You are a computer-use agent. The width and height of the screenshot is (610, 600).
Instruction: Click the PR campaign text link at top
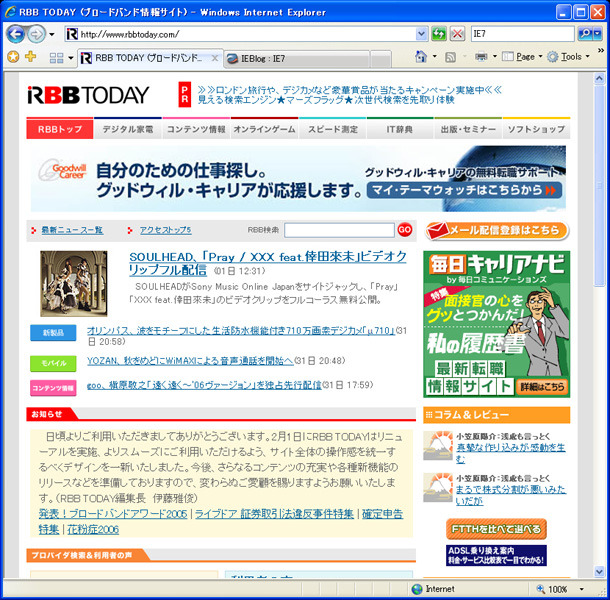pos(349,95)
